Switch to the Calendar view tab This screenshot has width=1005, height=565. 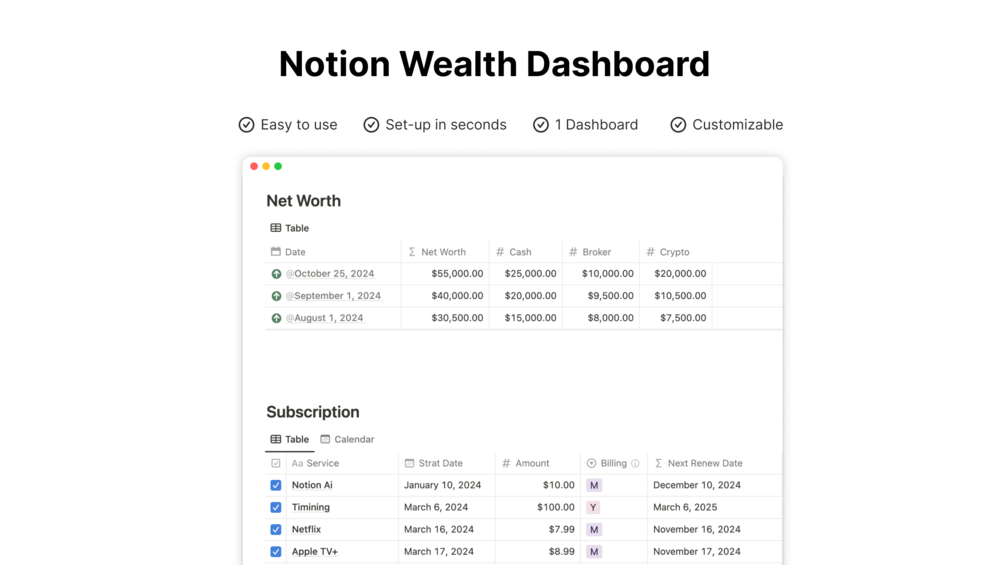click(x=347, y=440)
